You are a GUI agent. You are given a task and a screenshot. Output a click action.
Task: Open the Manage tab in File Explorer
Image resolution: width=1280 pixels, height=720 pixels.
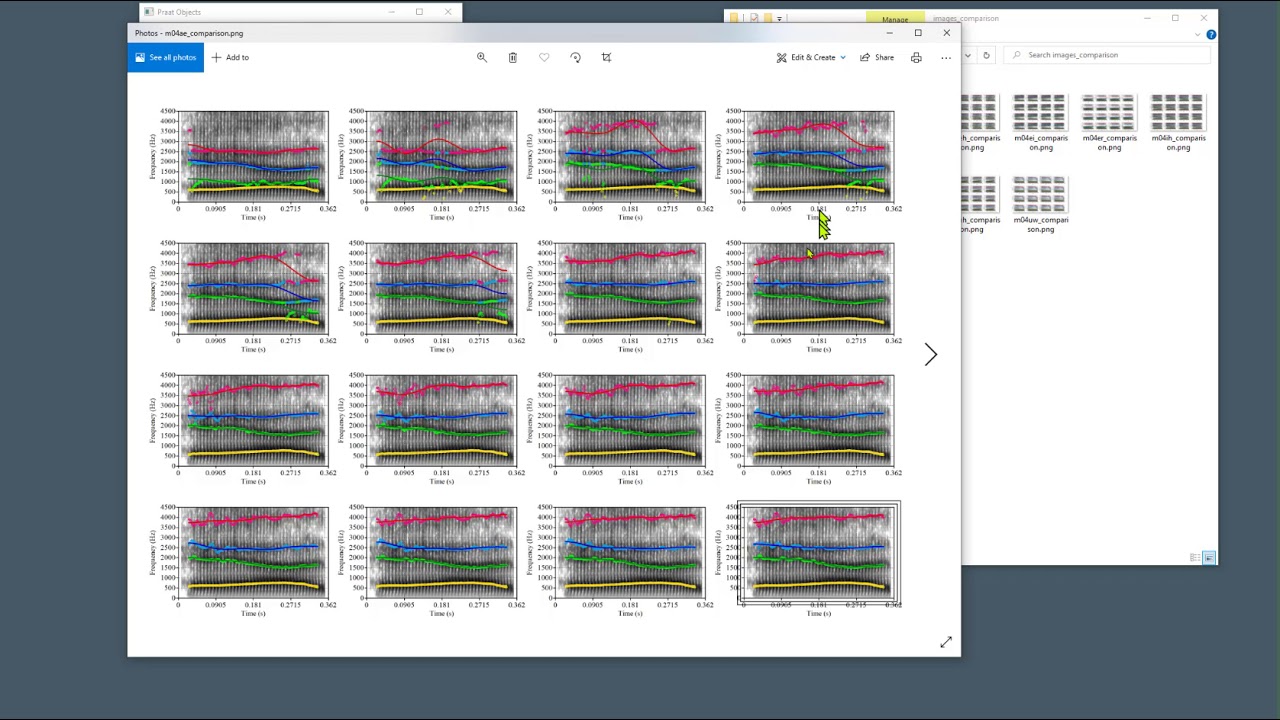coord(895,19)
